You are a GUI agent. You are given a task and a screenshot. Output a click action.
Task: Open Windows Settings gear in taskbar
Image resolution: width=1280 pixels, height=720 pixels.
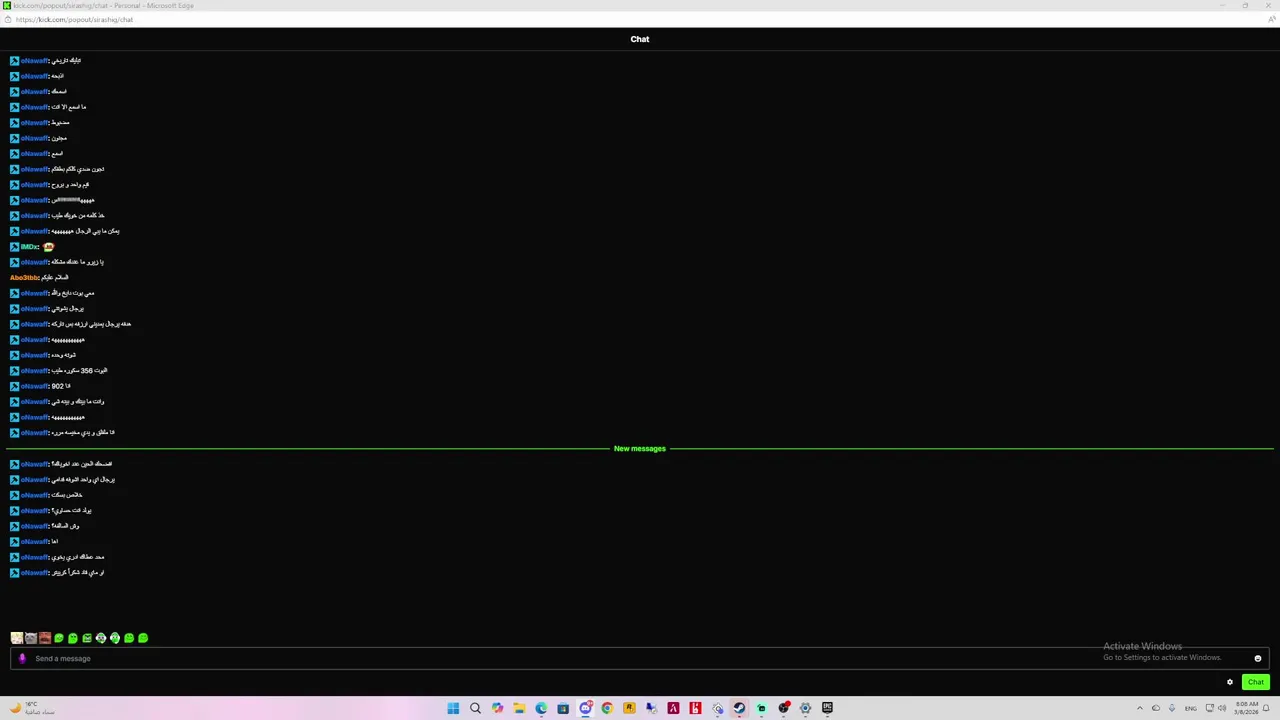pos(805,708)
